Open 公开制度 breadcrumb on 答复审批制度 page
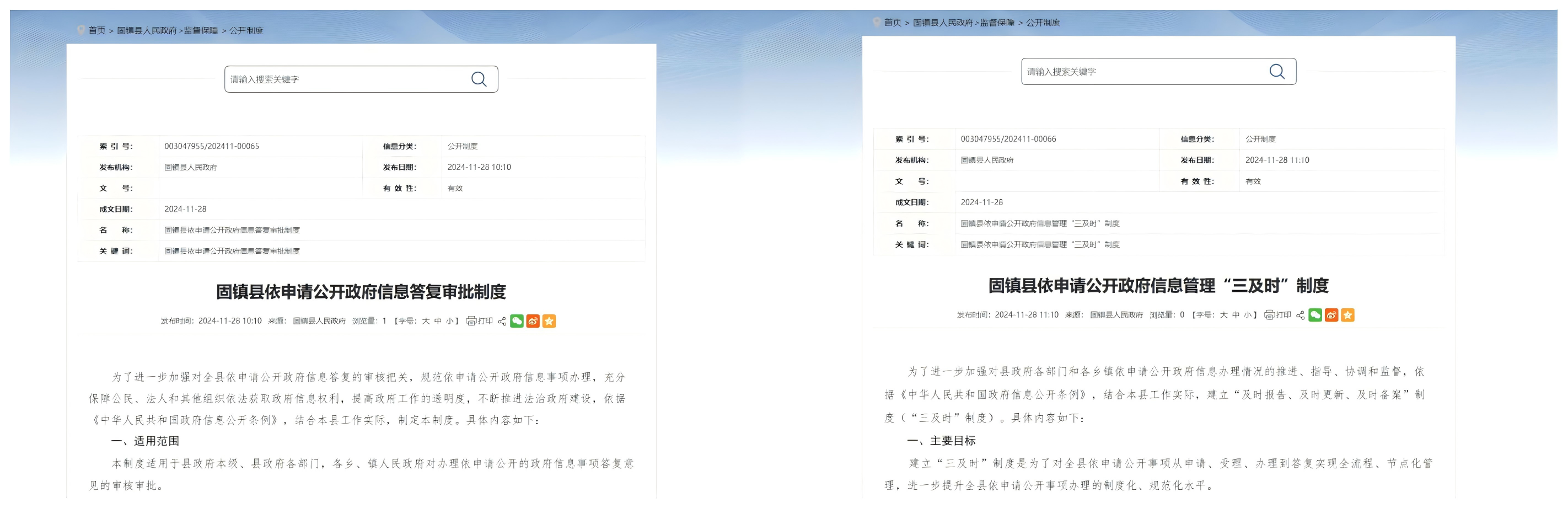The width and height of the screenshot is (1568, 508). (x=246, y=30)
